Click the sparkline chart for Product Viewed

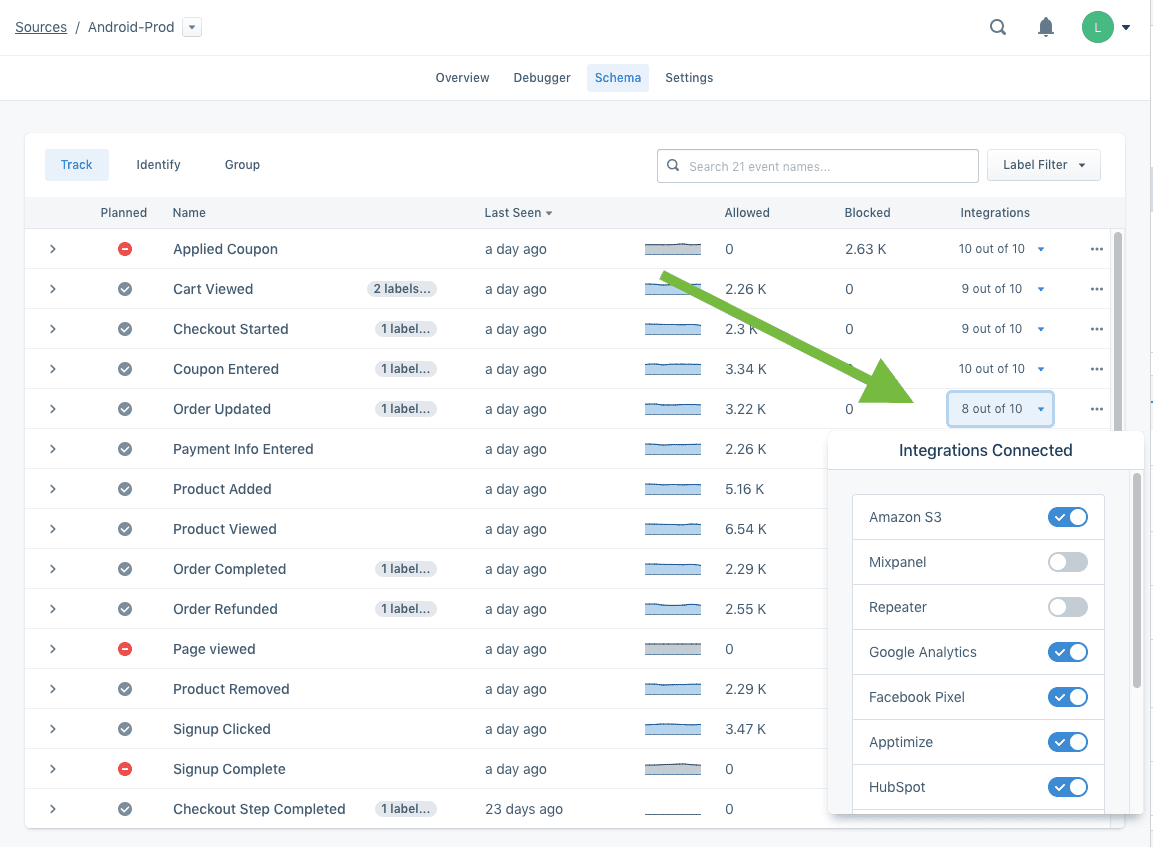pyautogui.click(x=673, y=529)
